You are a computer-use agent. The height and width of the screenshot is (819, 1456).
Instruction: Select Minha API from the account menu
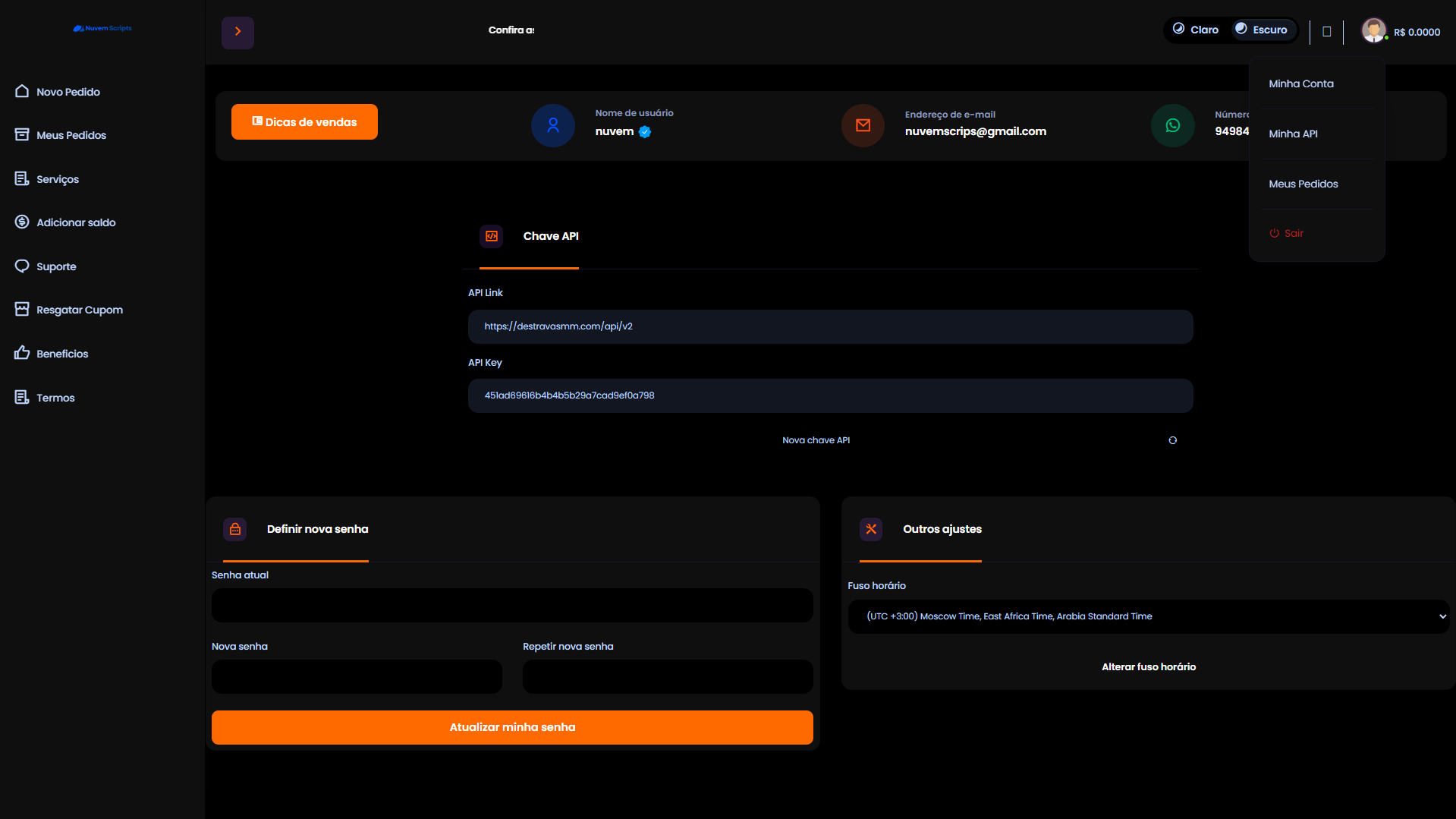coord(1293,134)
